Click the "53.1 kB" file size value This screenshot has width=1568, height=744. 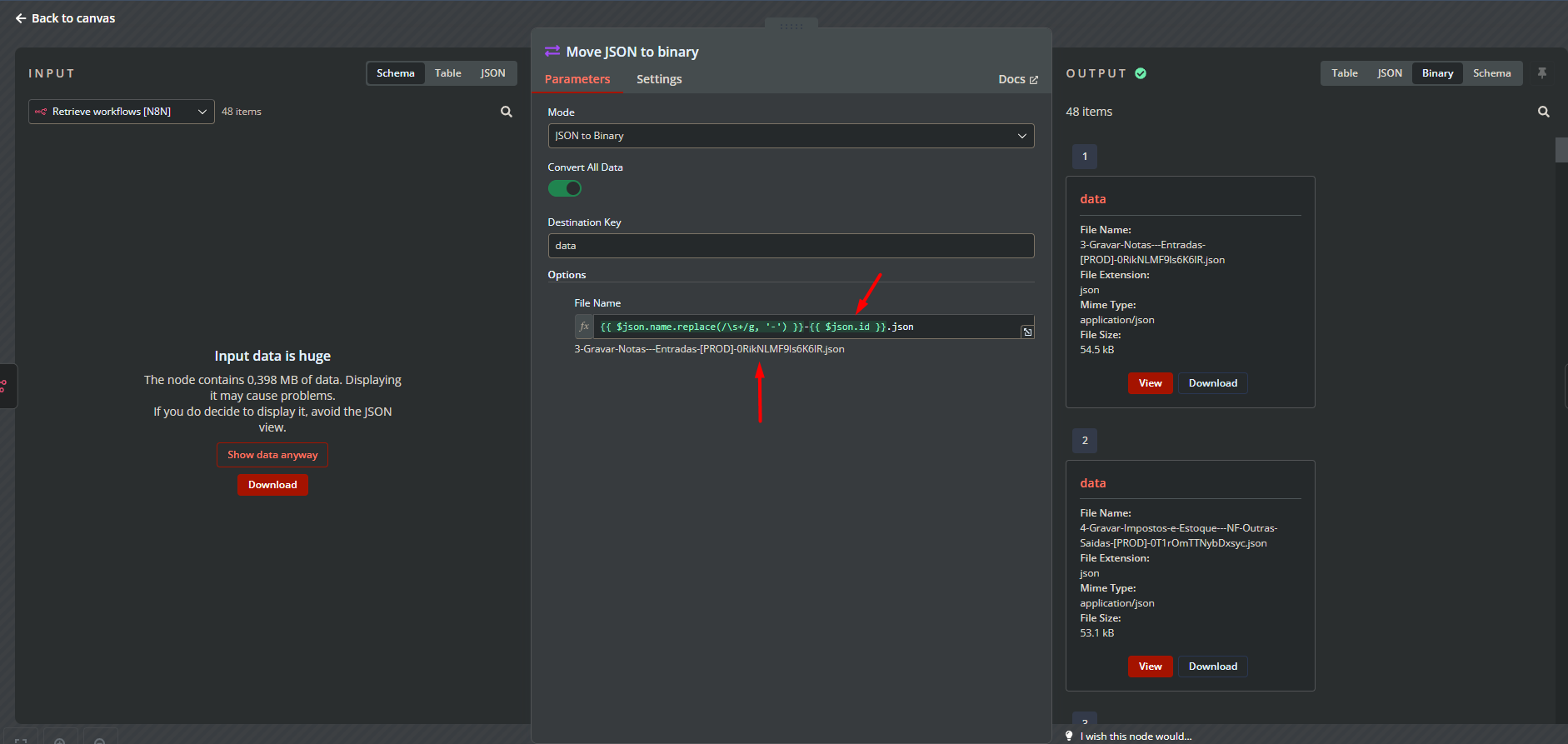coord(1097,633)
